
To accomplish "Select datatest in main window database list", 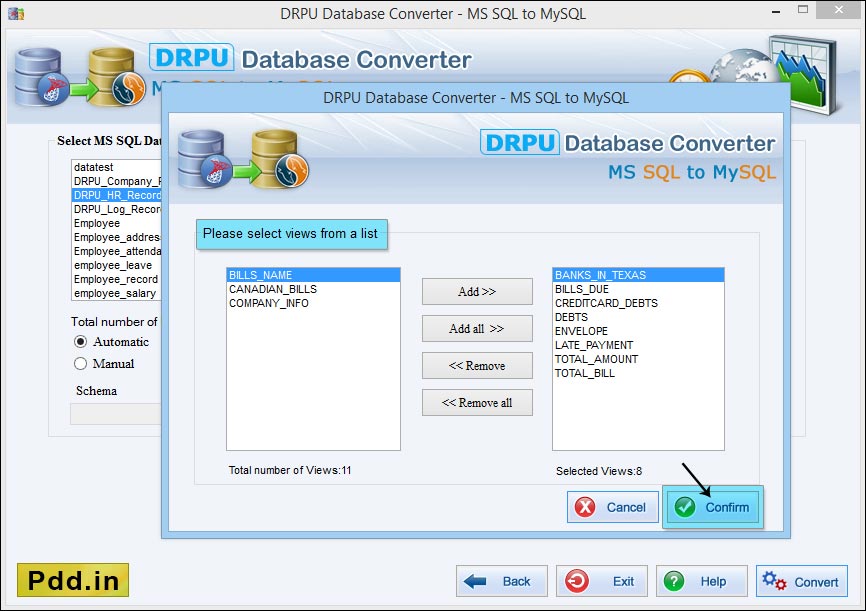I will (x=117, y=167).
